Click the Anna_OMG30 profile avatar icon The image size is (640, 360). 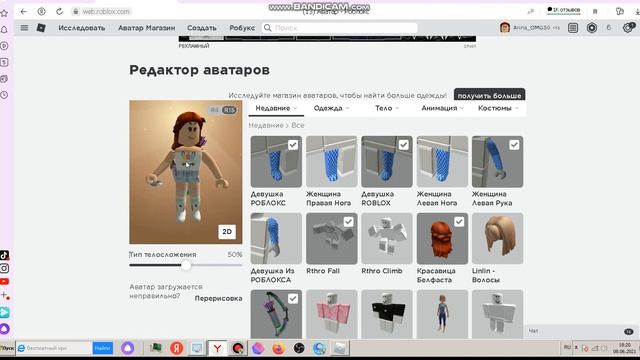tap(505, 27)
